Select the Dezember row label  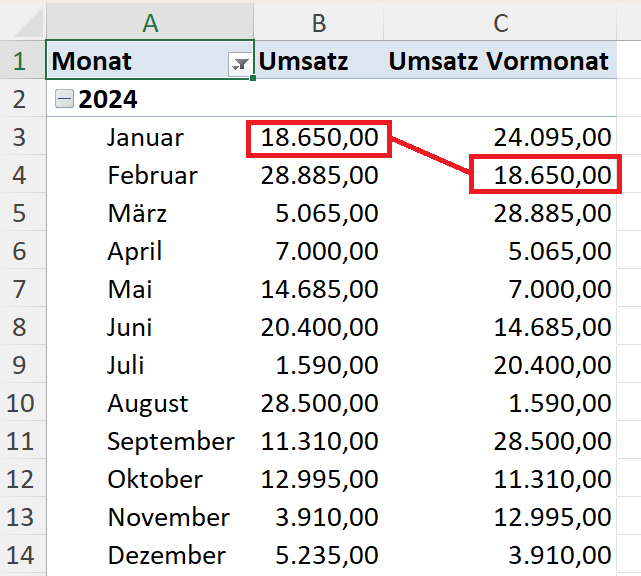pos(166,555)
